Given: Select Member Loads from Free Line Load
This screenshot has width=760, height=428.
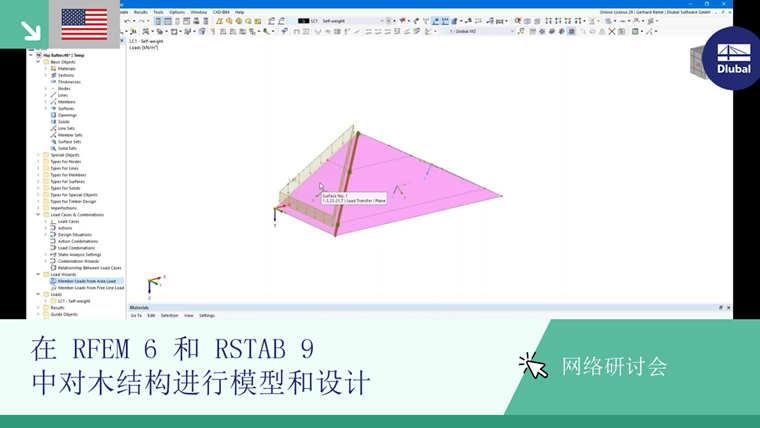Looking at the screenshot, I should click(91, 288).
